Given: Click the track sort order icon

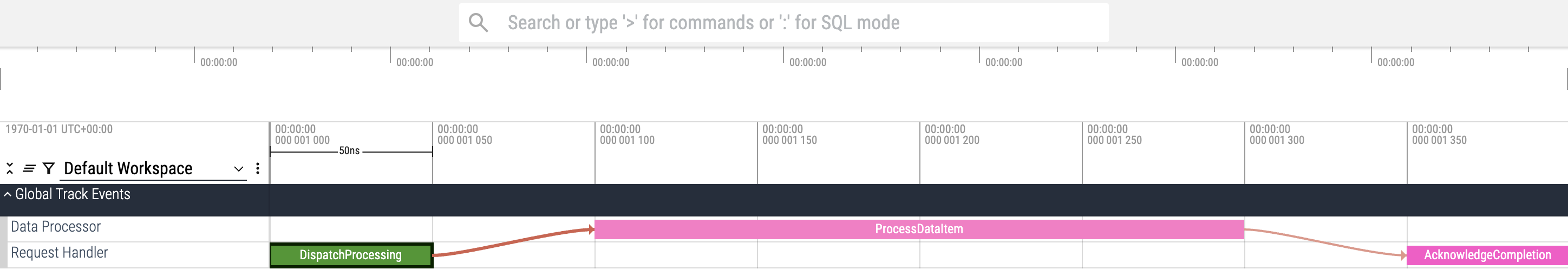Looking at the screenshot, I should pyautogui.click(x=29, y=168).
